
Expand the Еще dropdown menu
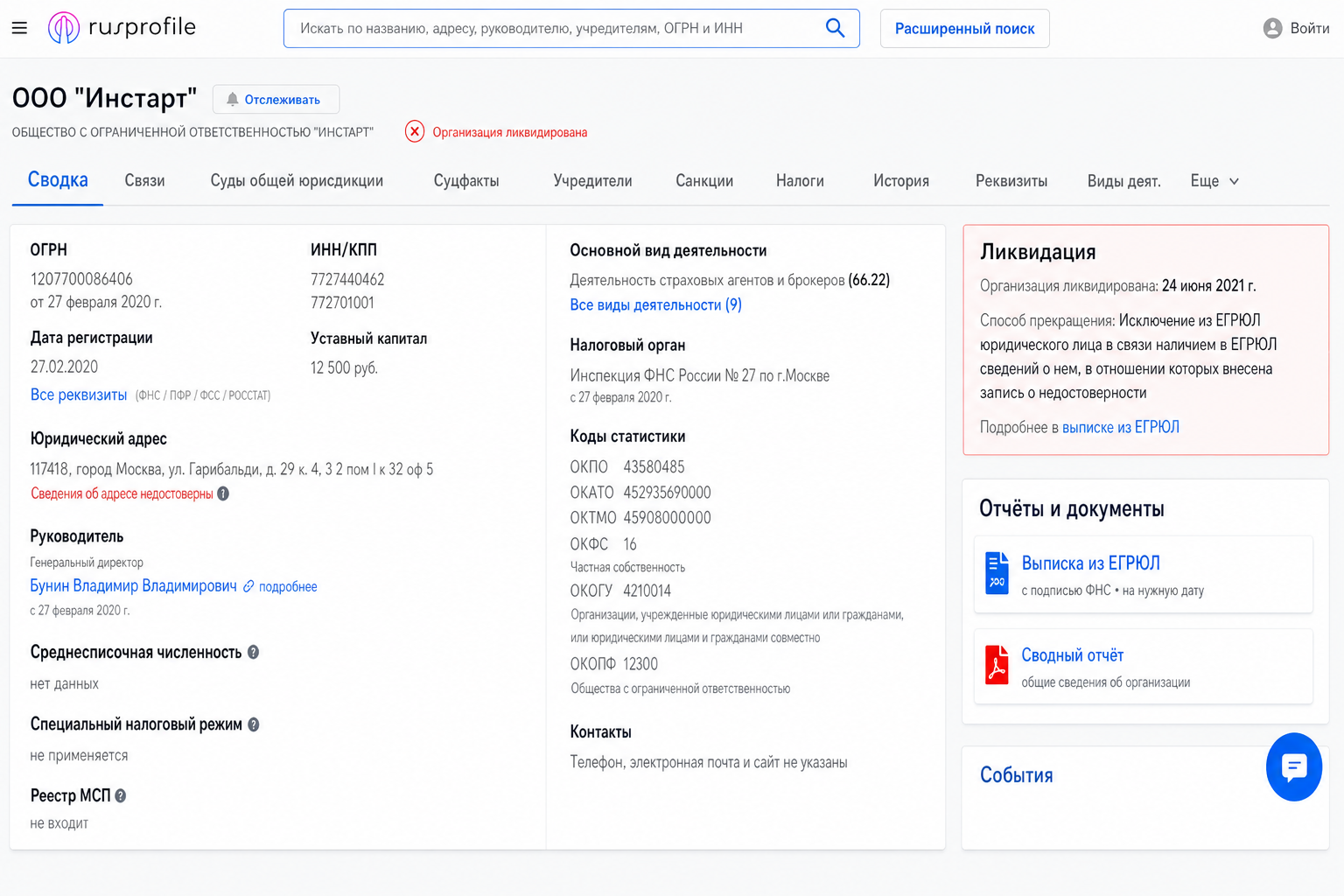click(x=1214, y=181)
